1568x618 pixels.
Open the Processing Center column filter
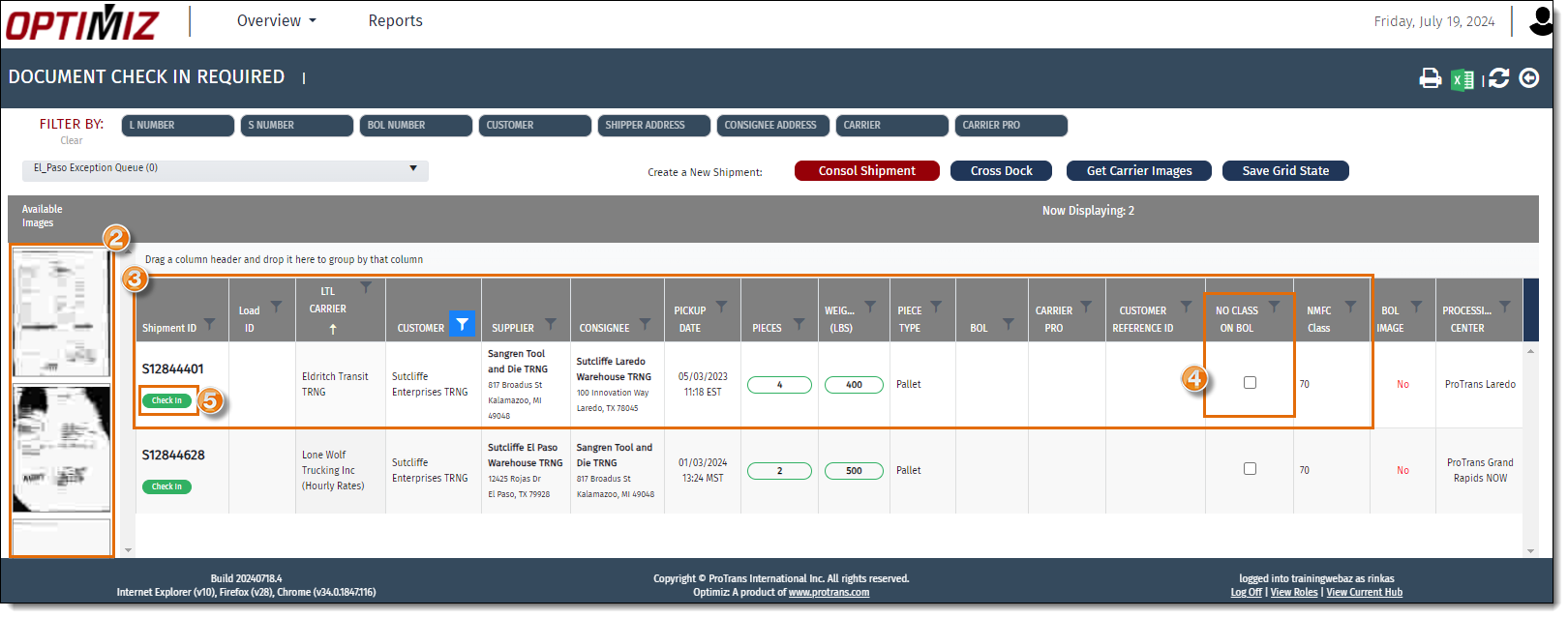pyautogui.click(x=1504, y=307)
